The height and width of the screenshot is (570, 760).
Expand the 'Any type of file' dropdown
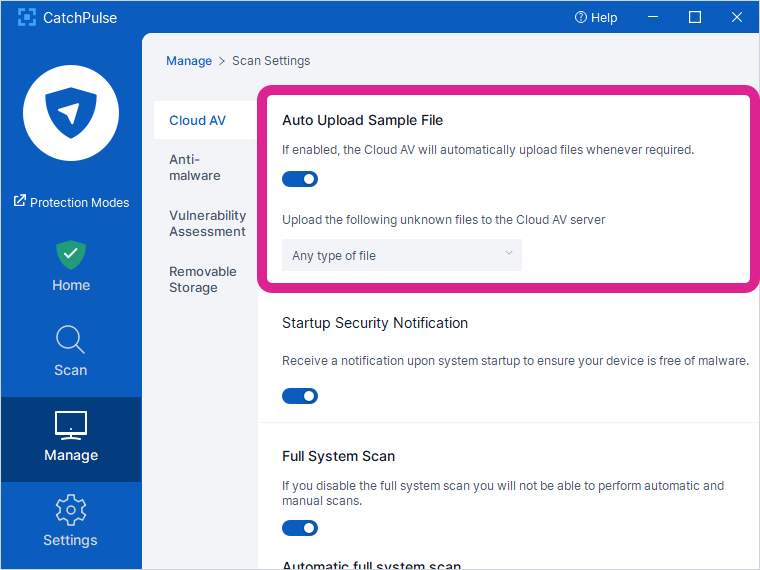402,255
